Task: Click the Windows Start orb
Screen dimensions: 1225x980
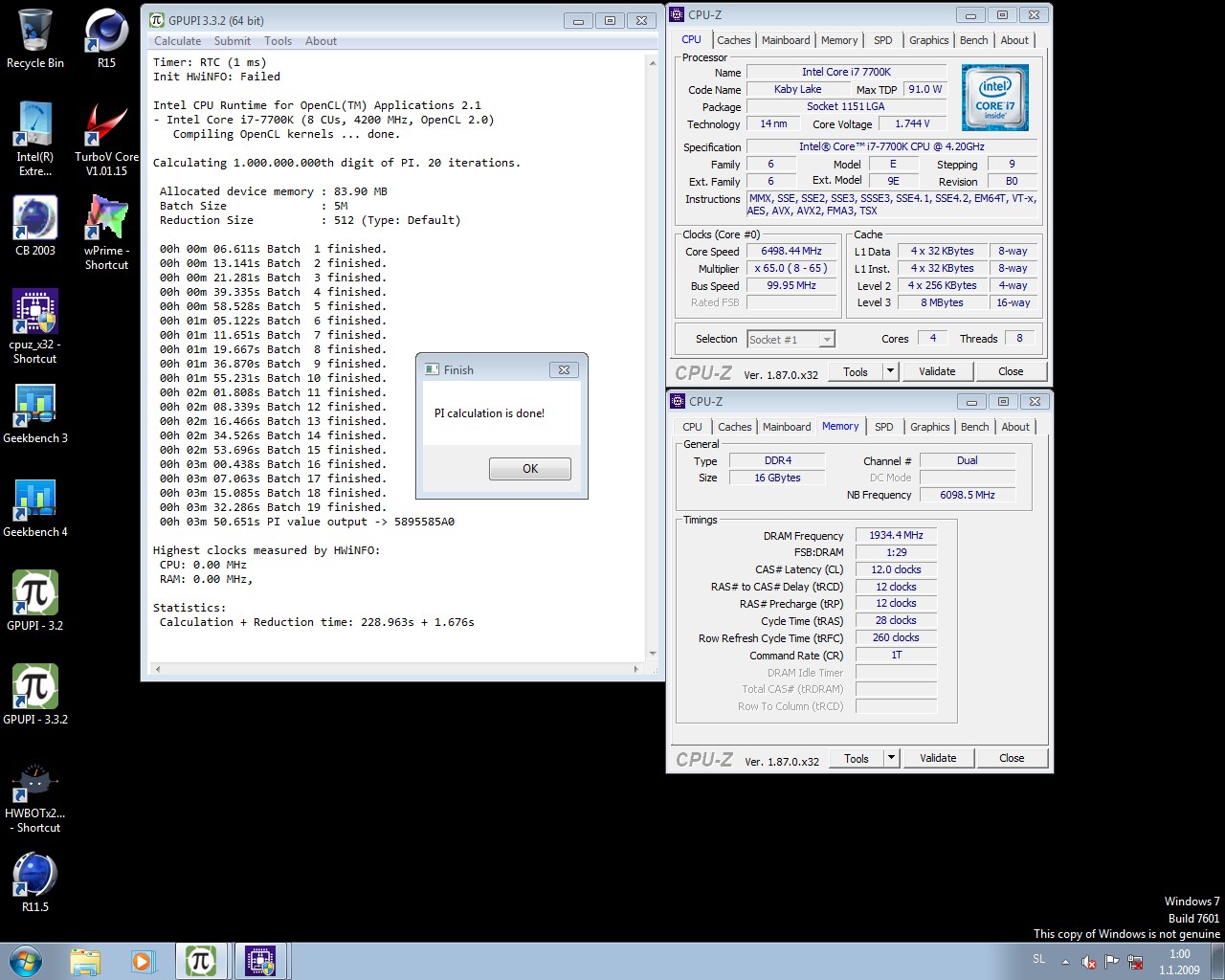Action: click(x=26, y=961)
